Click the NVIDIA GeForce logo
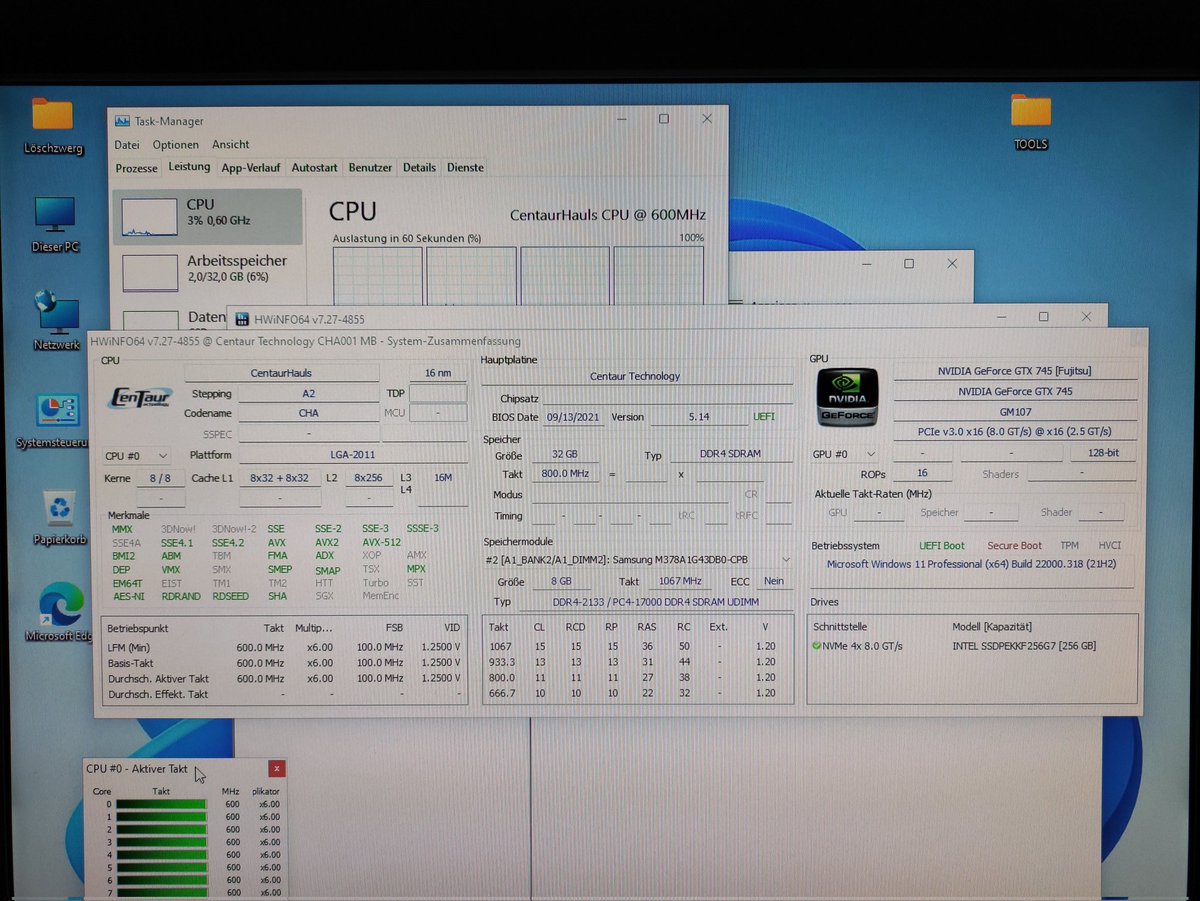Viewport: 1200px width, 901px height. [847, 397]
